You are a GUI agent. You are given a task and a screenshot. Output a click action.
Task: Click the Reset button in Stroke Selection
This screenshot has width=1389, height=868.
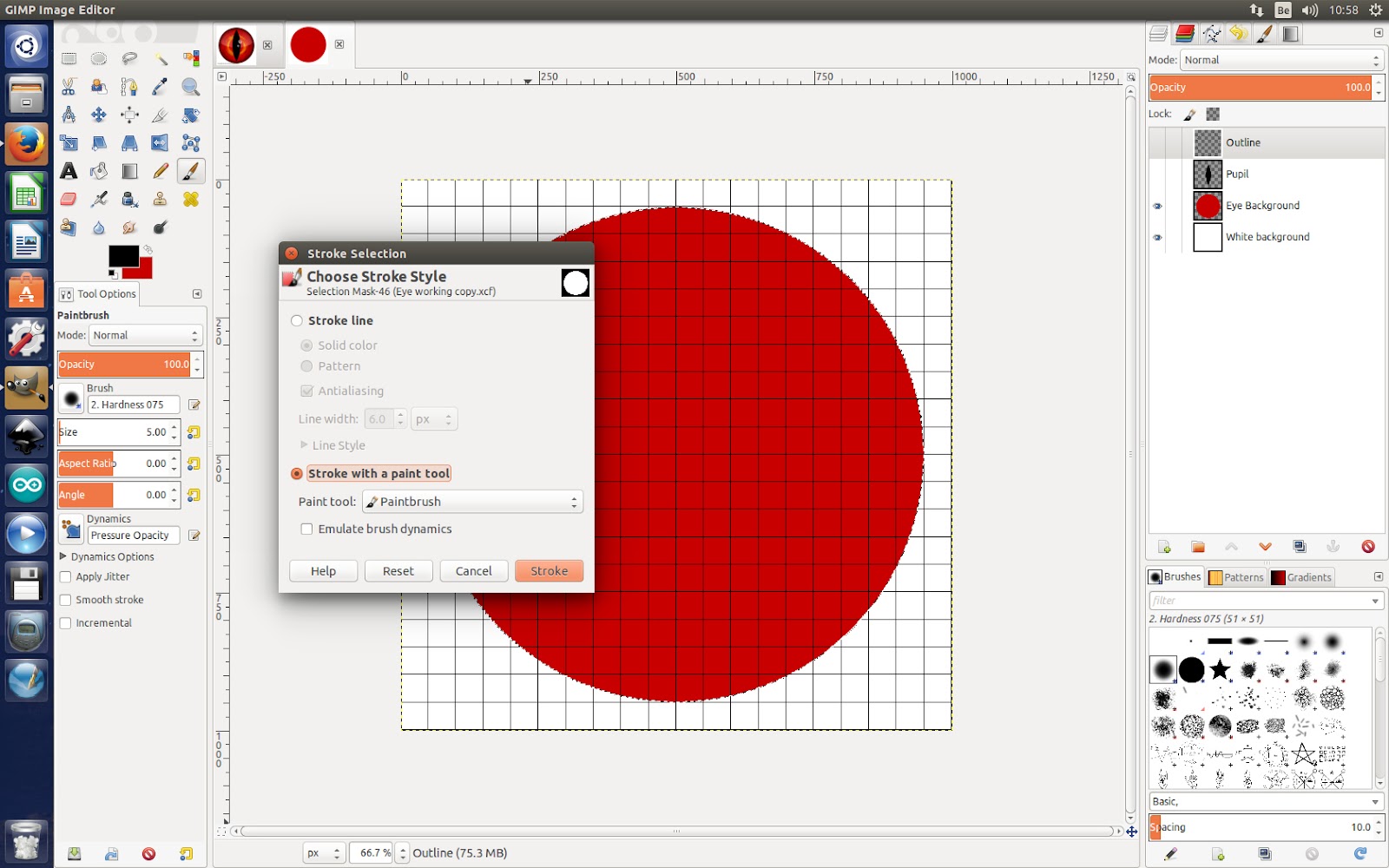tap(398, 570)
